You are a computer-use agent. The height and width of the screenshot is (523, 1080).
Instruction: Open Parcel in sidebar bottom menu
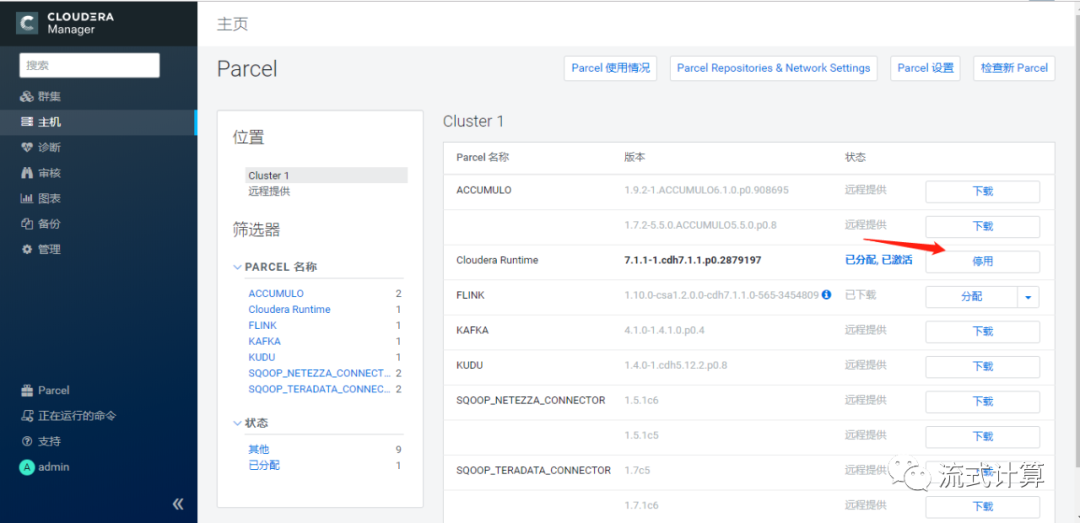pos(54,390)
